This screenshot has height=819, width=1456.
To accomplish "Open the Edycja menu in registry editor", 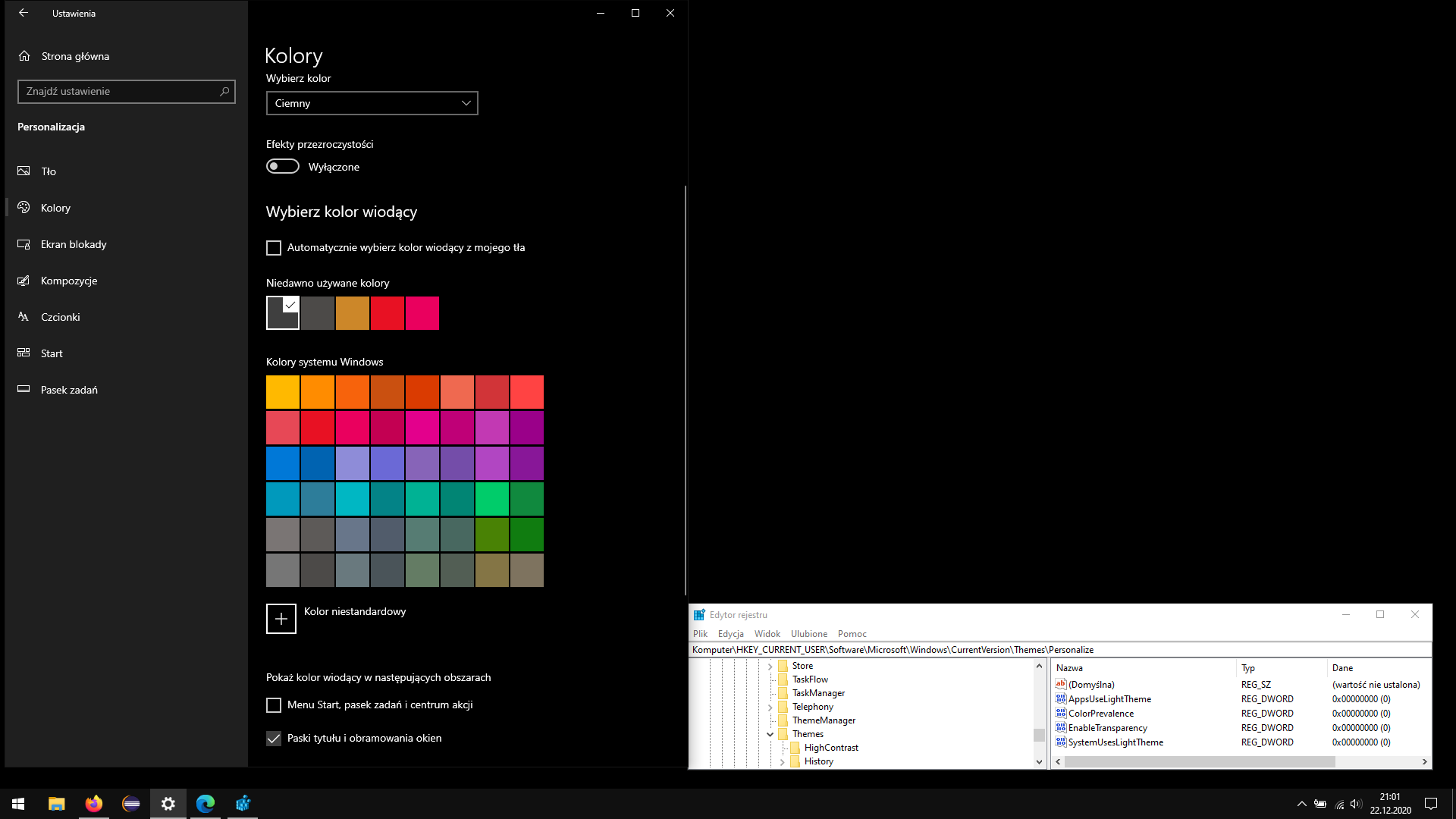I will [730, 634].
